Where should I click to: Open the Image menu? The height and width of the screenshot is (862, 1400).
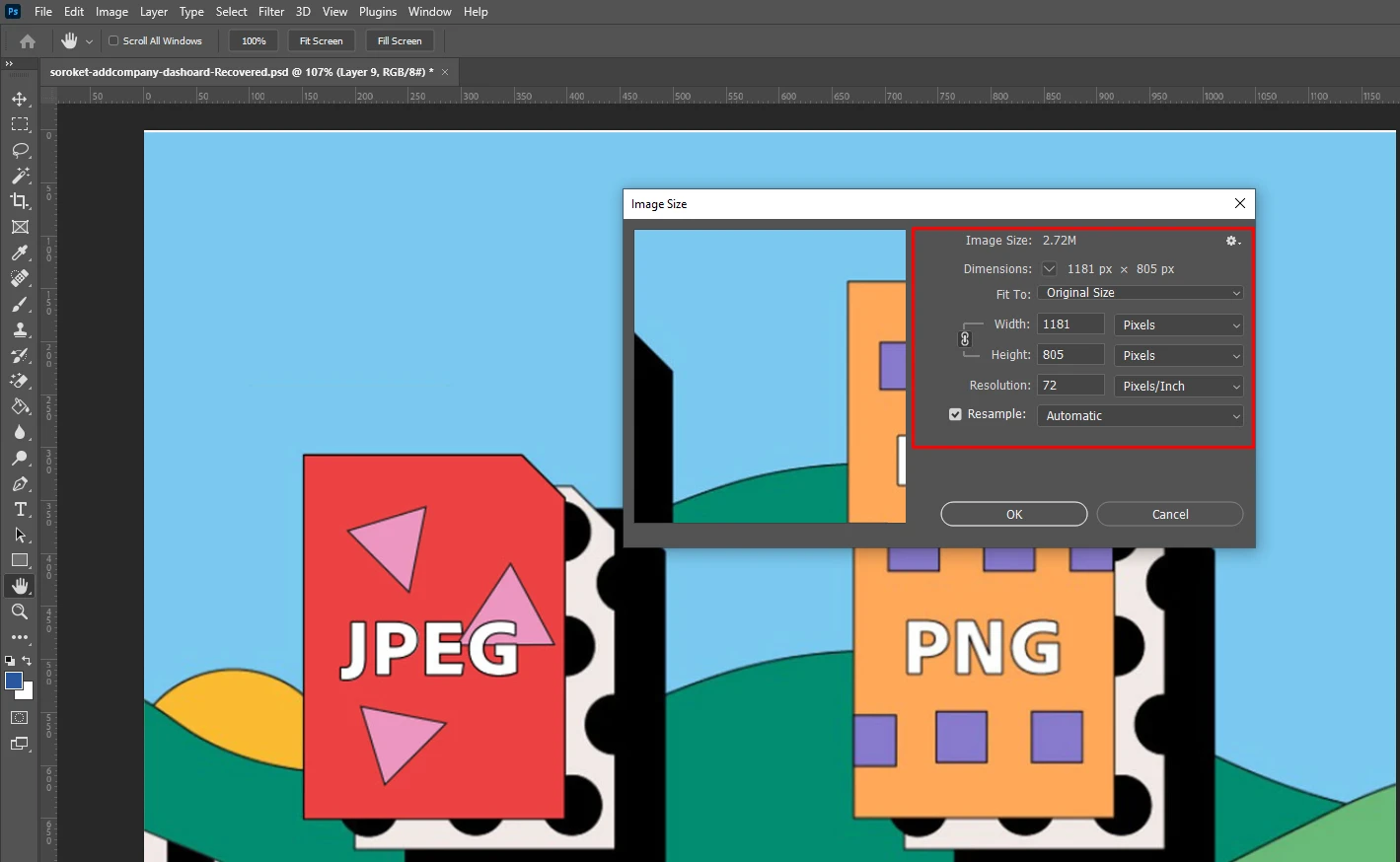tap(111, 12)
